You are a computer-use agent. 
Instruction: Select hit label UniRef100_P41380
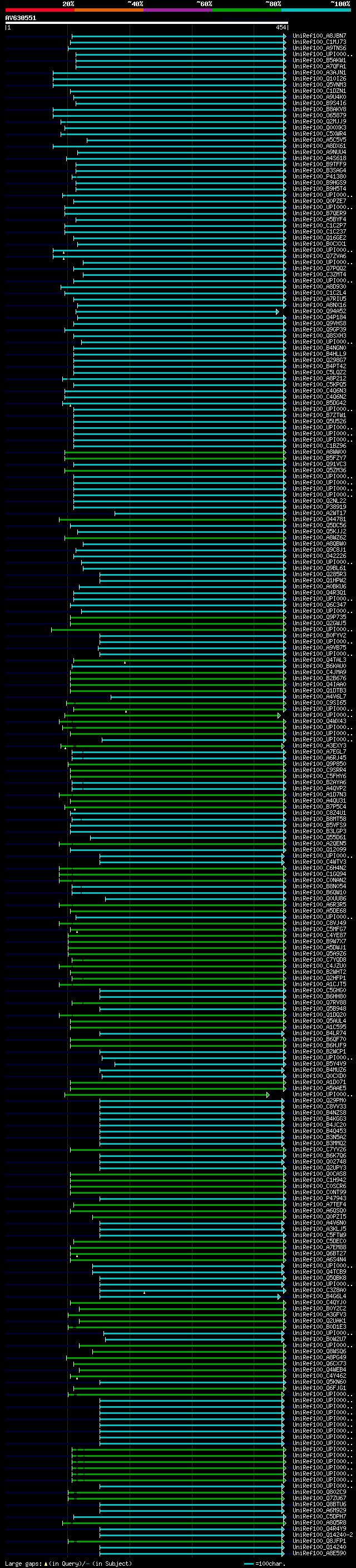(319, 176)
